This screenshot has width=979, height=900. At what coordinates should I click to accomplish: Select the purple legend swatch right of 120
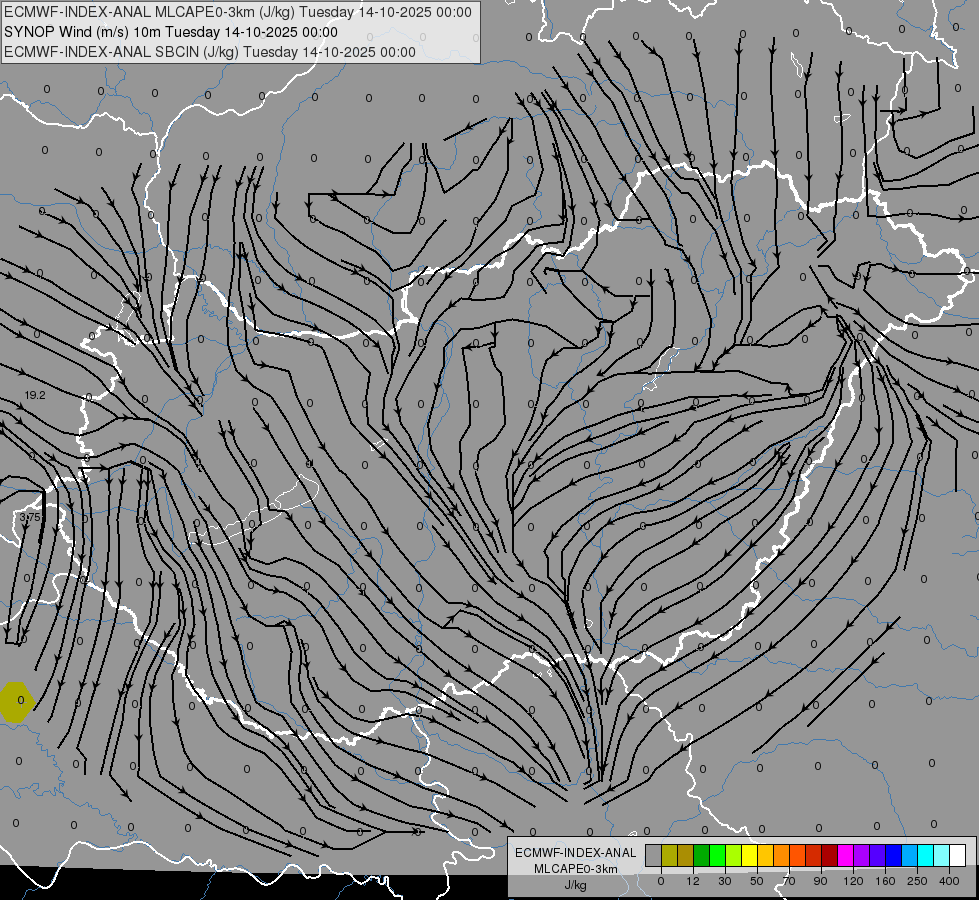pyautogui.click(x=862, y=855)
